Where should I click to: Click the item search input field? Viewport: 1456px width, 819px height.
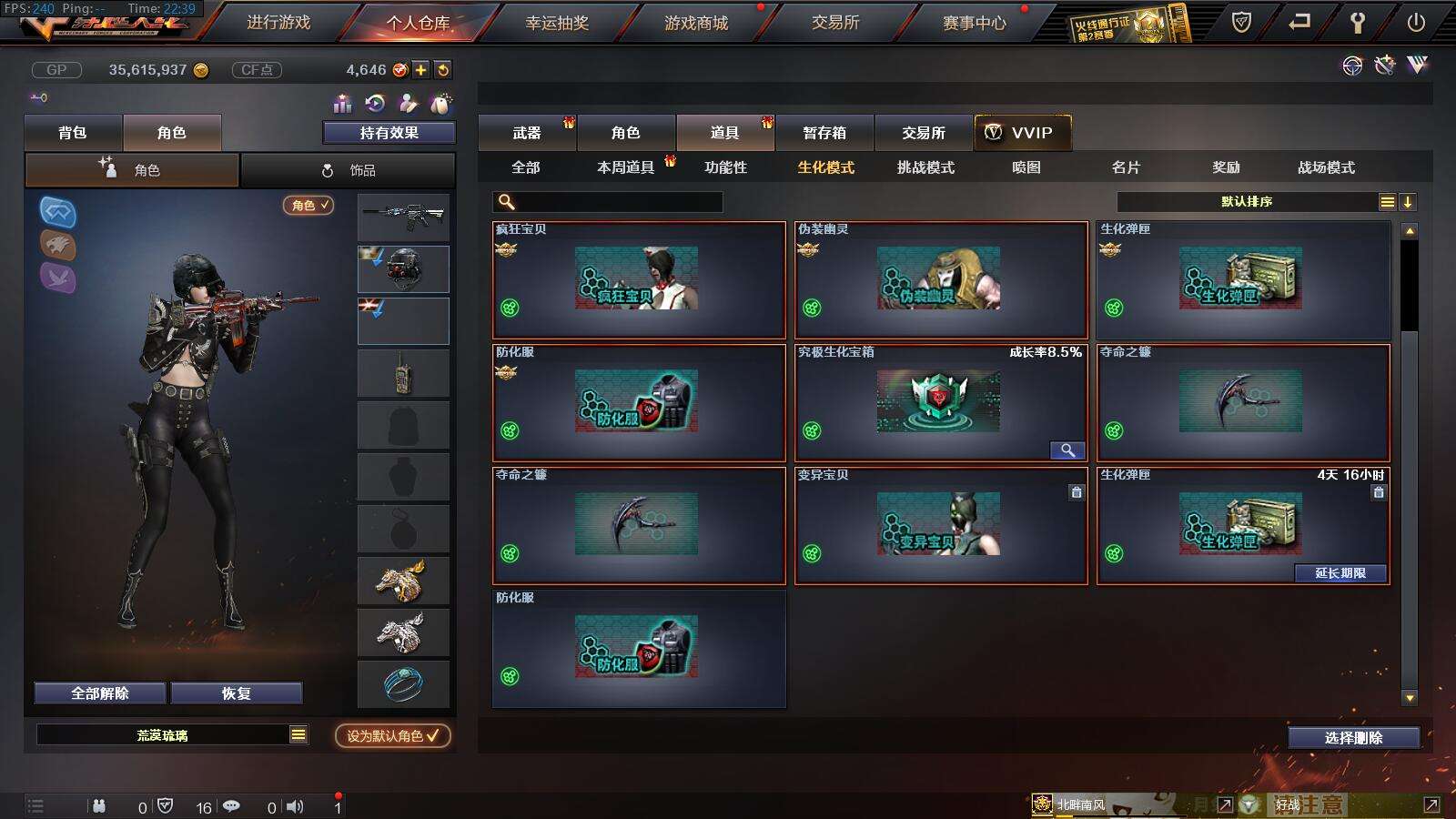coord(608,202)
